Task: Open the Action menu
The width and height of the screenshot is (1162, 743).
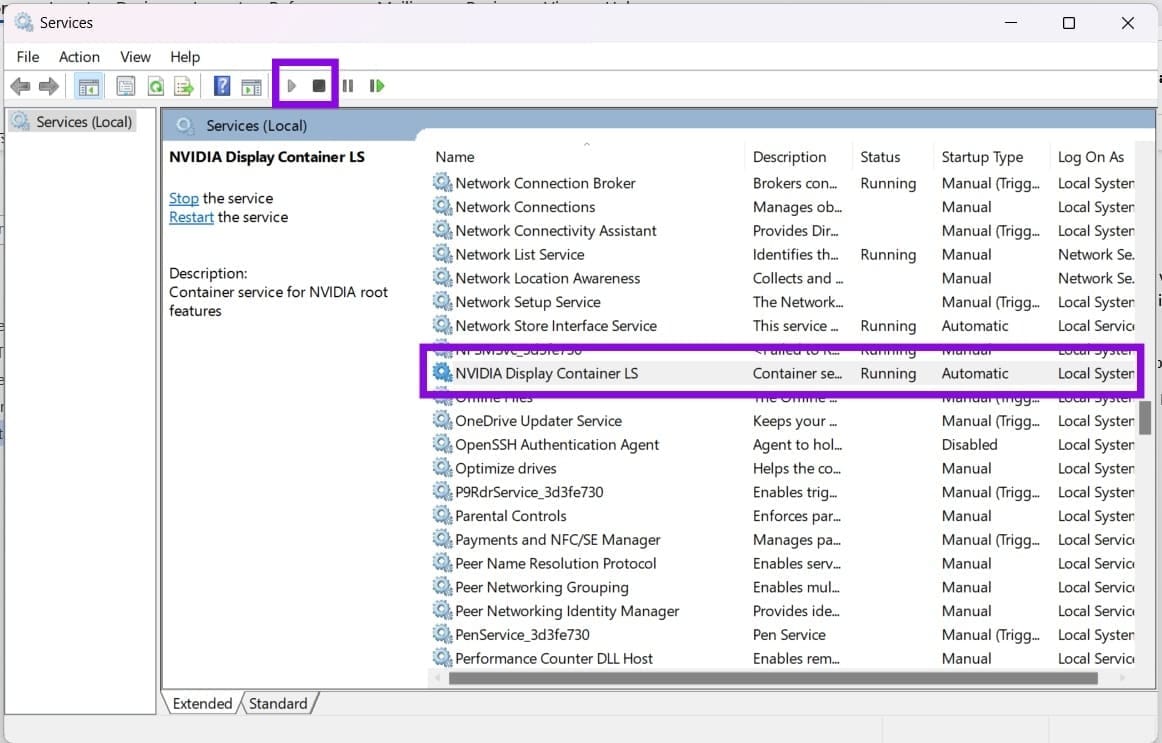Action: 79,57
